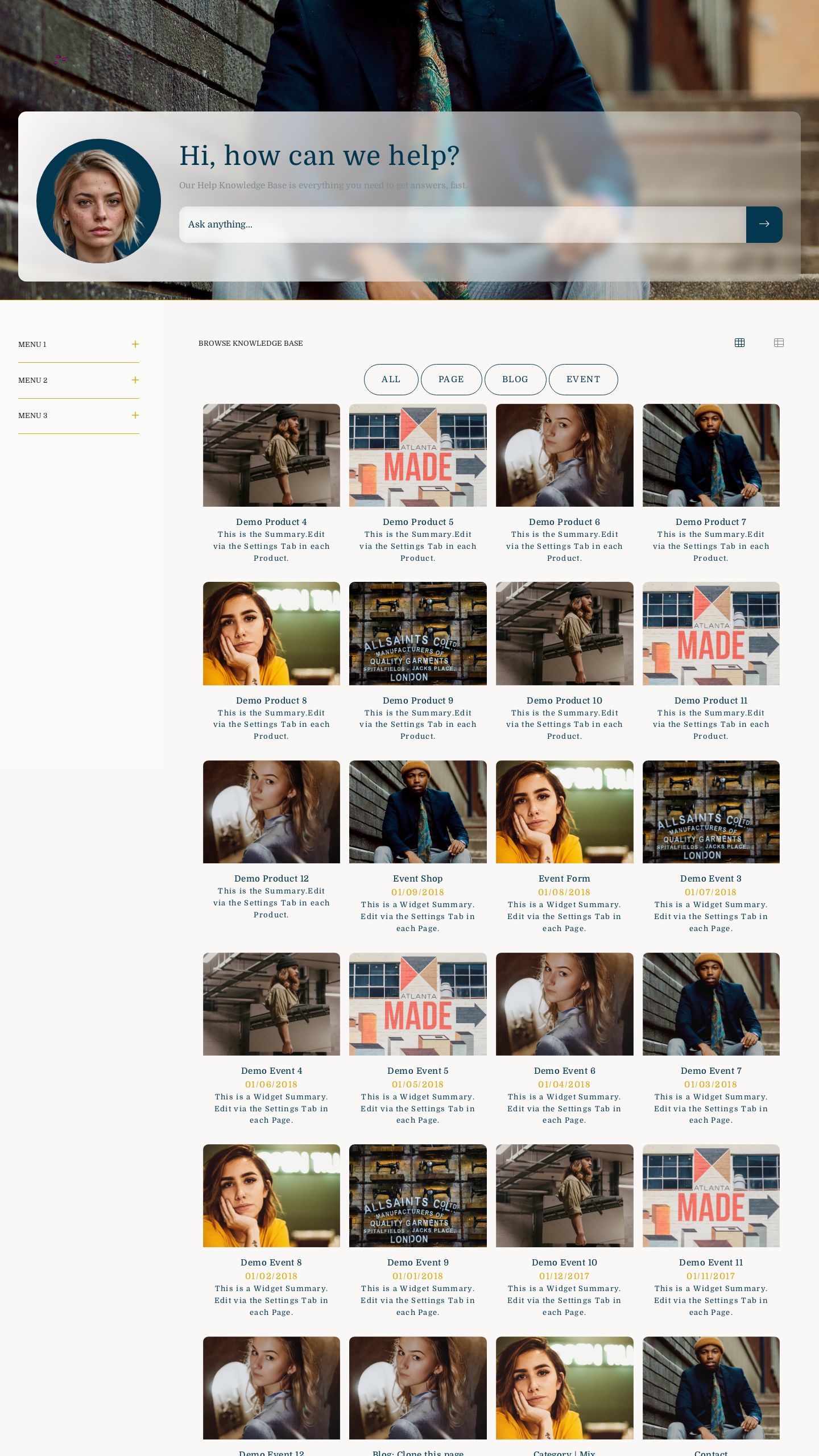Show only EVENT items

pos(583,379)
